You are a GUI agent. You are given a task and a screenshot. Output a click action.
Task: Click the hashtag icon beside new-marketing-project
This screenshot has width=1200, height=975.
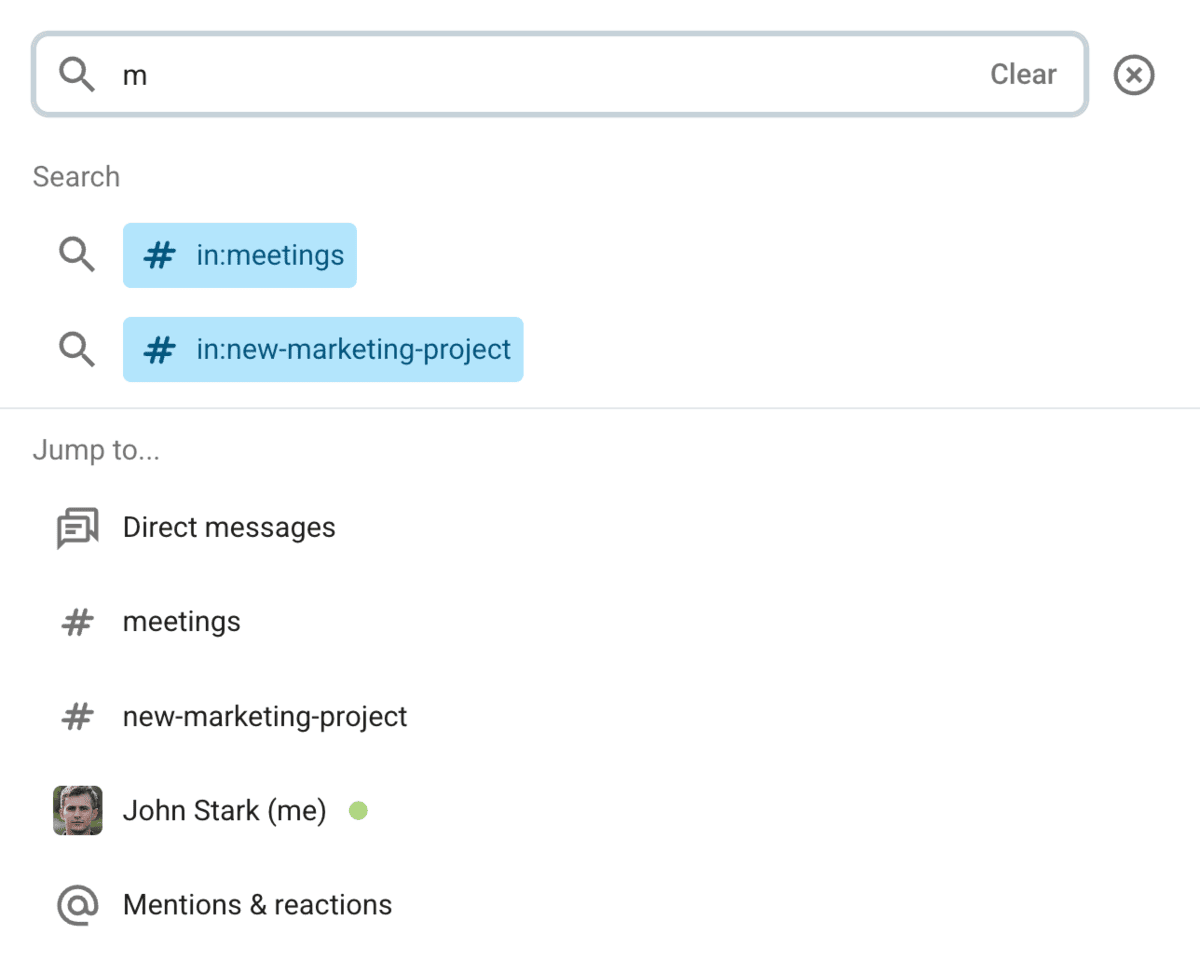click(77, 716)
